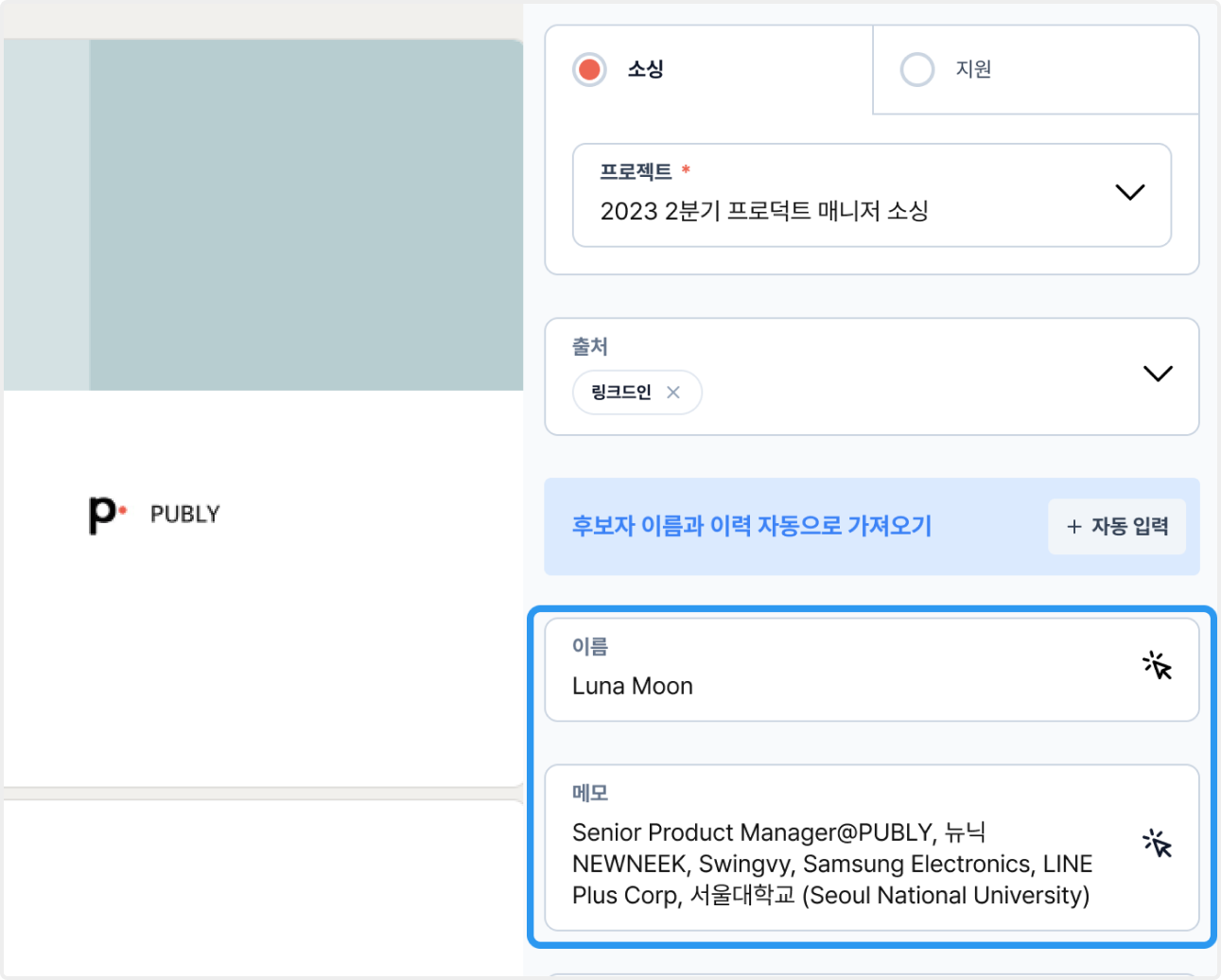Select the 소싱 radio button
This screenshot has height=980, width=1221.
(589, 69)
